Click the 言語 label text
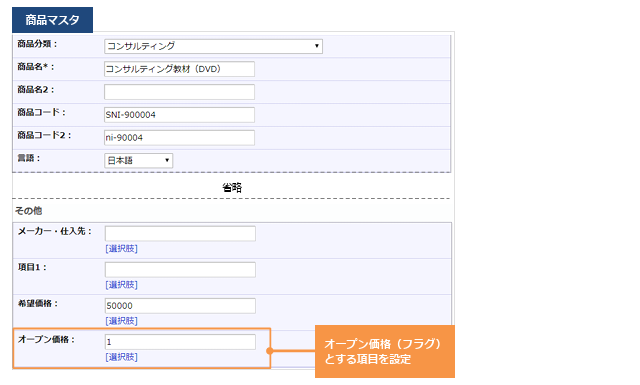The height and width of the screenshot is (385, 640). click(29, 158)
